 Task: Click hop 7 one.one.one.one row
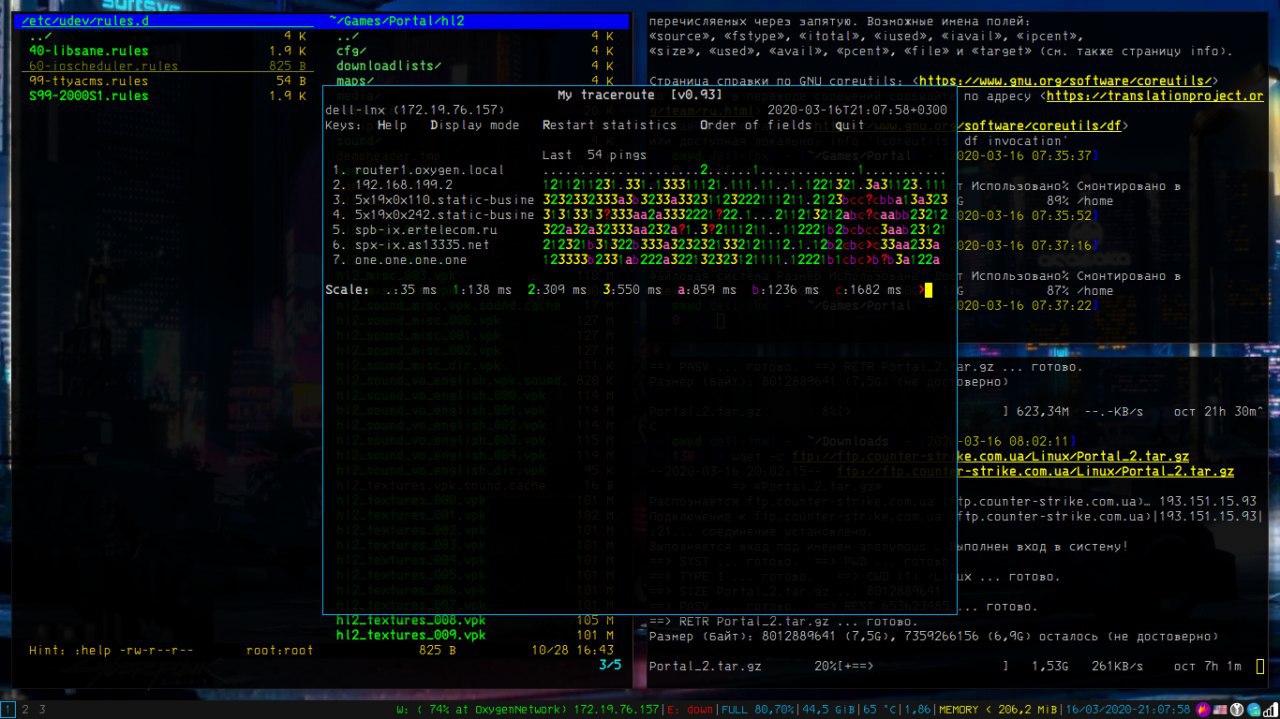tap(636, 260)
